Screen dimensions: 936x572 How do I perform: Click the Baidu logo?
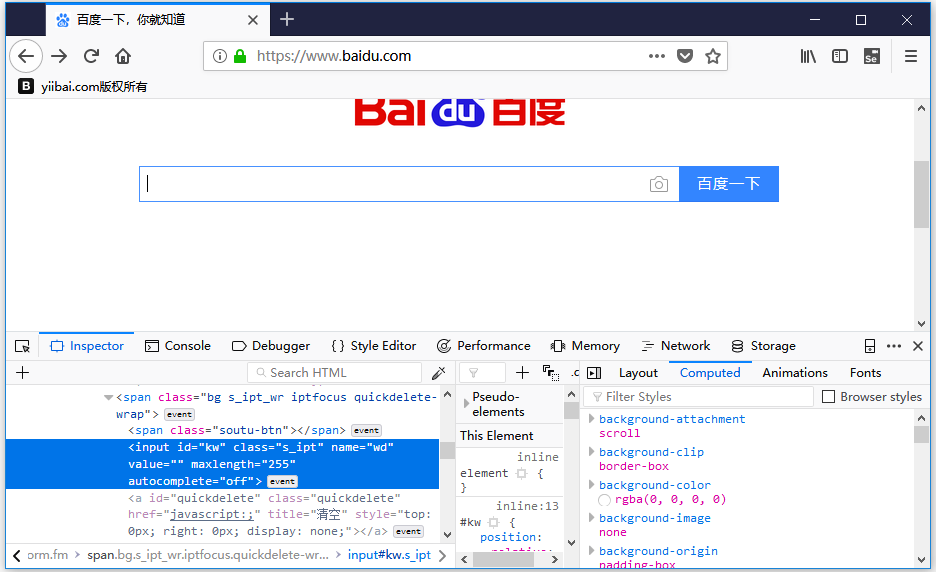[x=460, y=112]
